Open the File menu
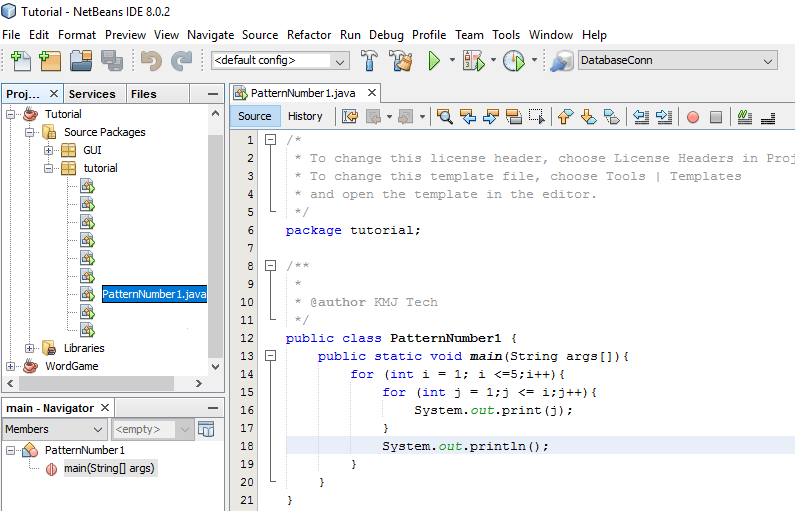Image resolution: width=795 pixels, height=511 pixels. 11,35
